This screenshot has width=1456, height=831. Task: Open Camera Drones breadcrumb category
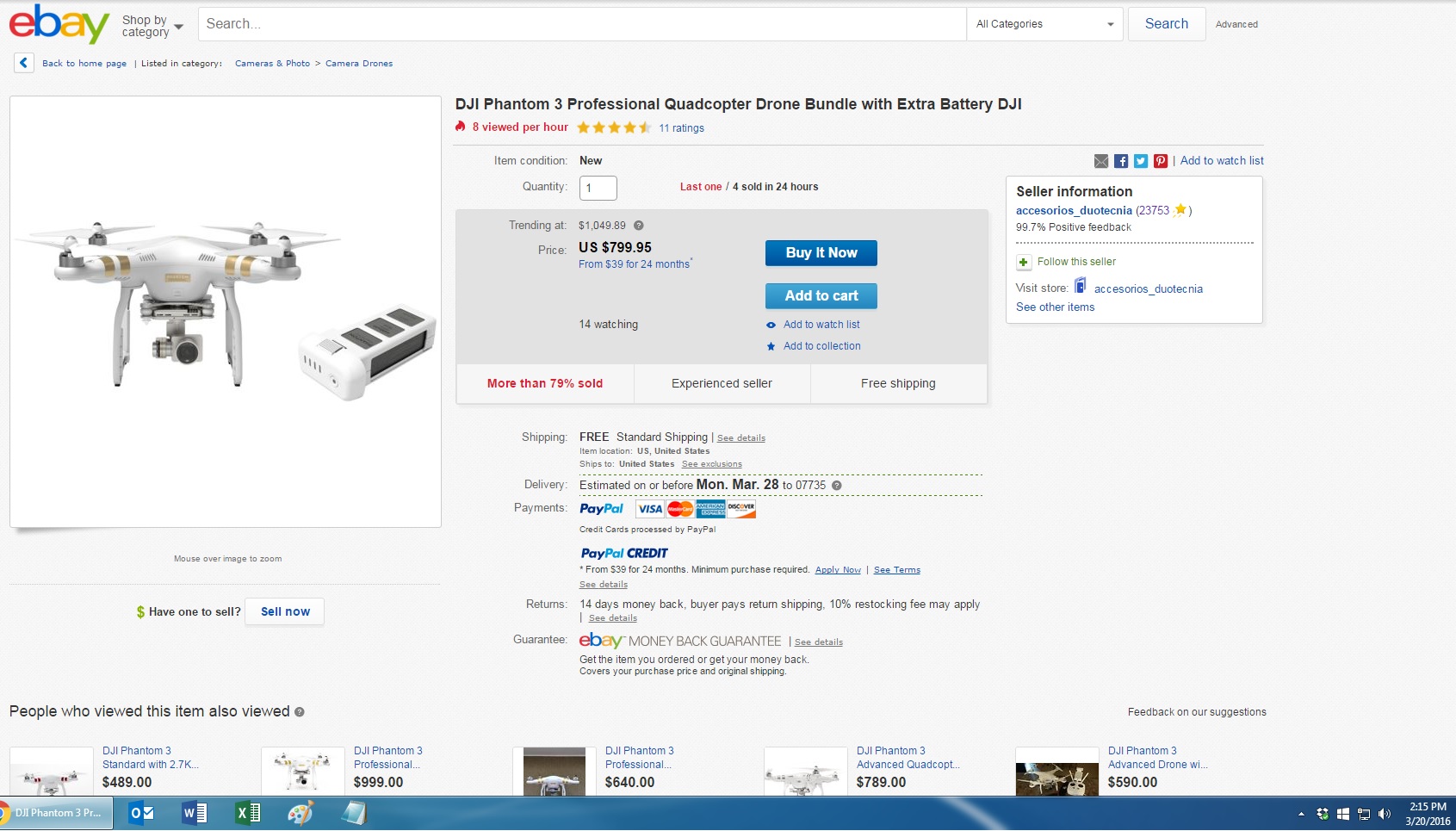click(359, 64)
